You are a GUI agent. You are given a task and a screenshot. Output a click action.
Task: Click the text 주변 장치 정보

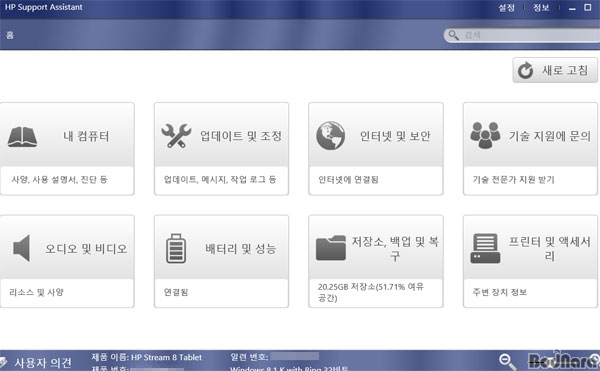(500, 292)
